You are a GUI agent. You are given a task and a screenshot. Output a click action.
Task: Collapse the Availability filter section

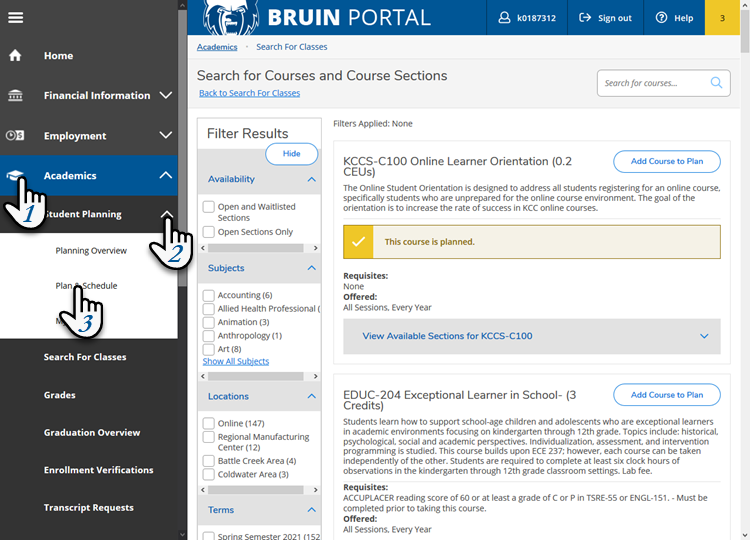(x=311, y=179)
